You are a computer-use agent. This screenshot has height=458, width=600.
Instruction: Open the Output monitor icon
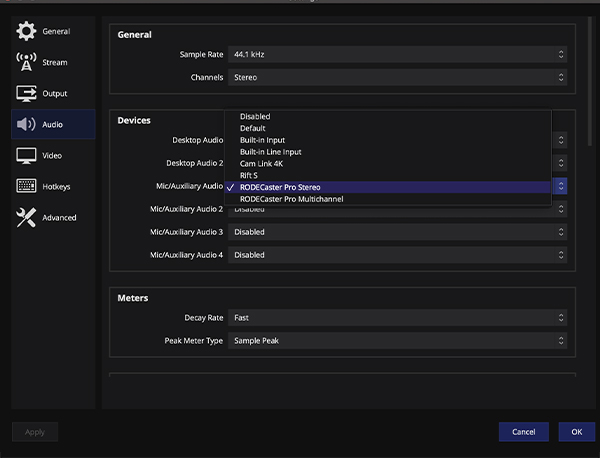[x=26, y=93]
